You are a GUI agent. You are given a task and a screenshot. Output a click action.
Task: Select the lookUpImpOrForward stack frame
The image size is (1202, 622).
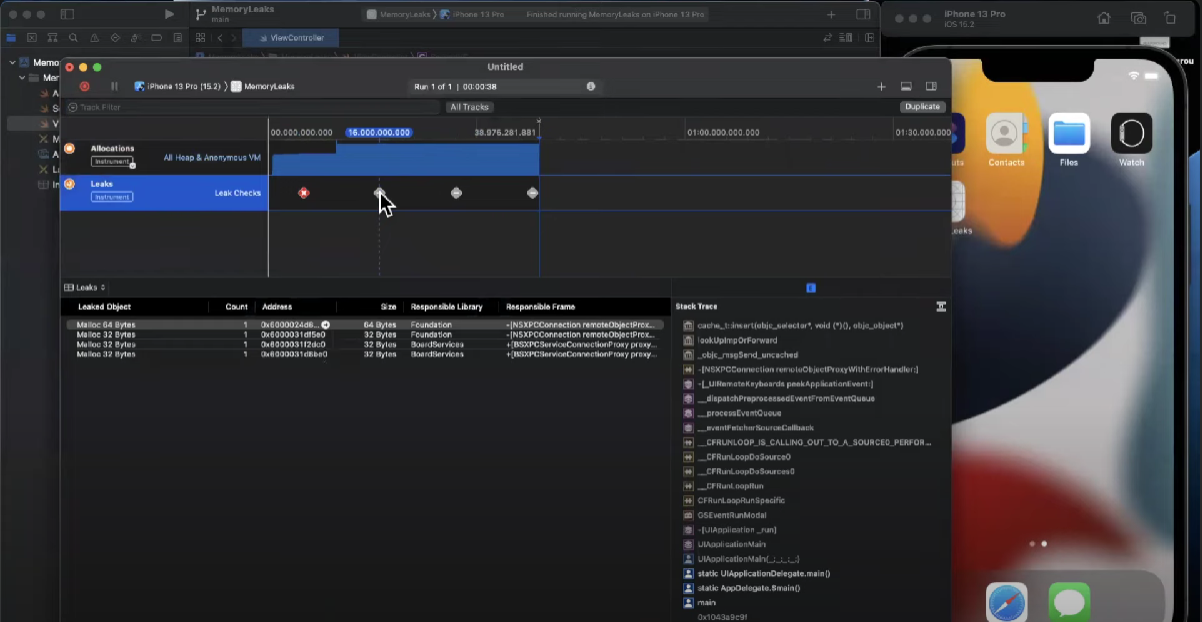tap(737, 340)
